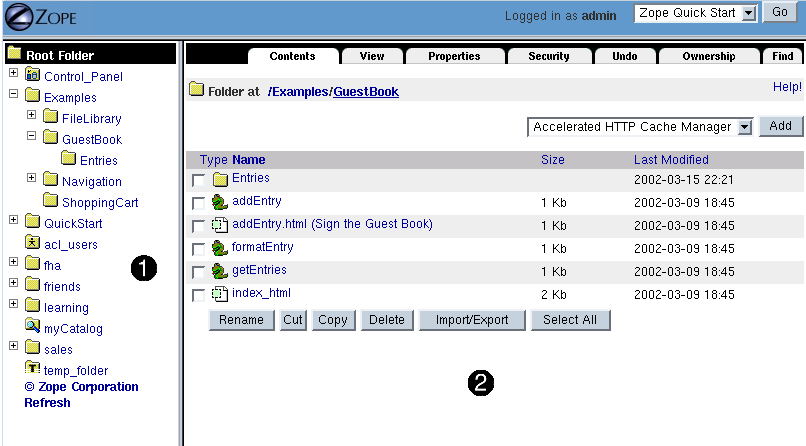Expand the QuickStart folder node
Image resolution: width=806 pixels, height=446 pixels.
(x=13, y=221)
